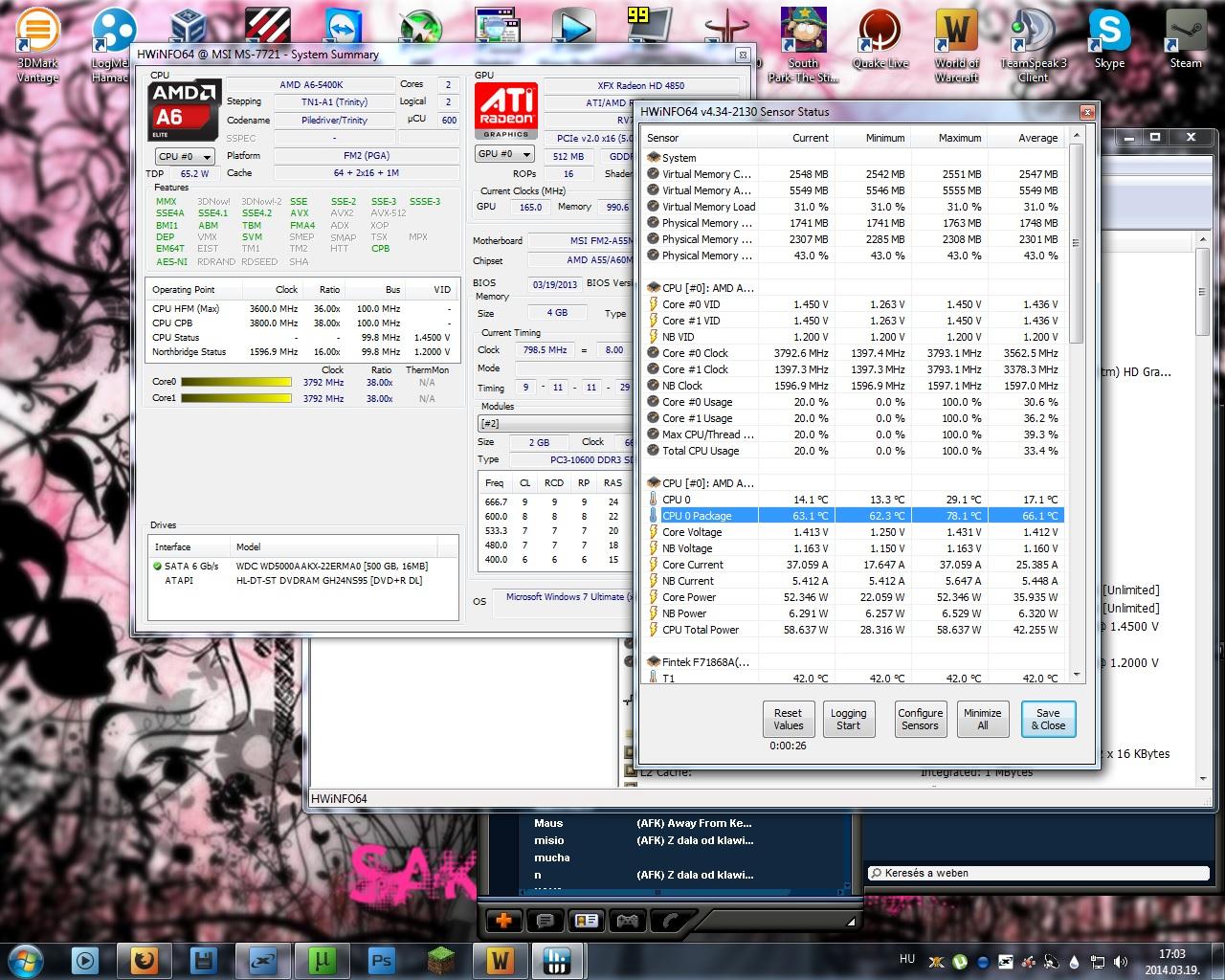Open Photoshop from the taskbar
This screenshot has width=1225, height=980.
coord(382,960)
